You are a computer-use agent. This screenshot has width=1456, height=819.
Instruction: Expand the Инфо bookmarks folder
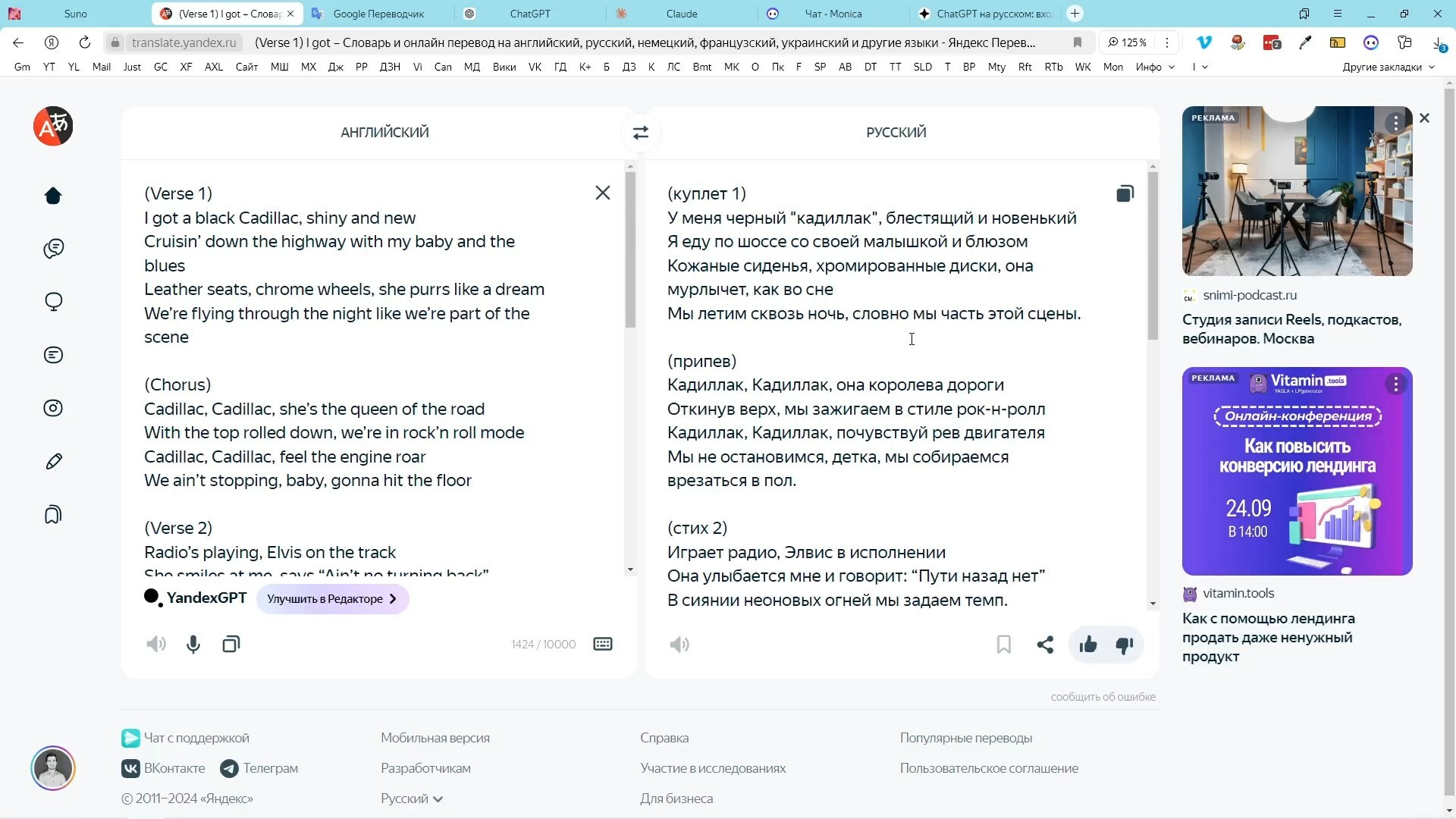coord(1155,67)
